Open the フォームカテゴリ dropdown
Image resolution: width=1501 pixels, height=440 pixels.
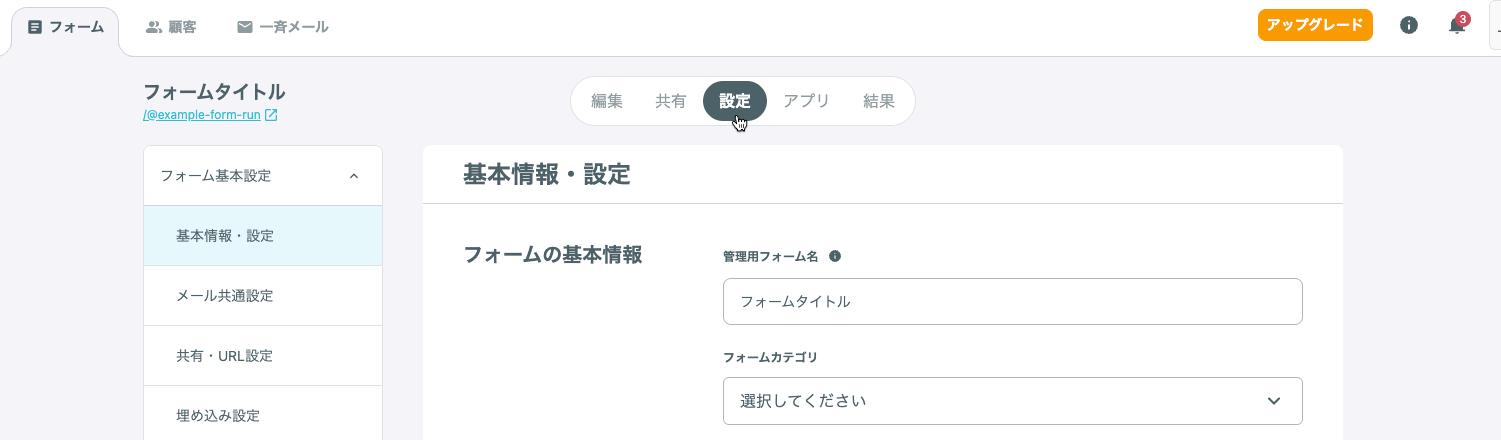coord(1012,401)
